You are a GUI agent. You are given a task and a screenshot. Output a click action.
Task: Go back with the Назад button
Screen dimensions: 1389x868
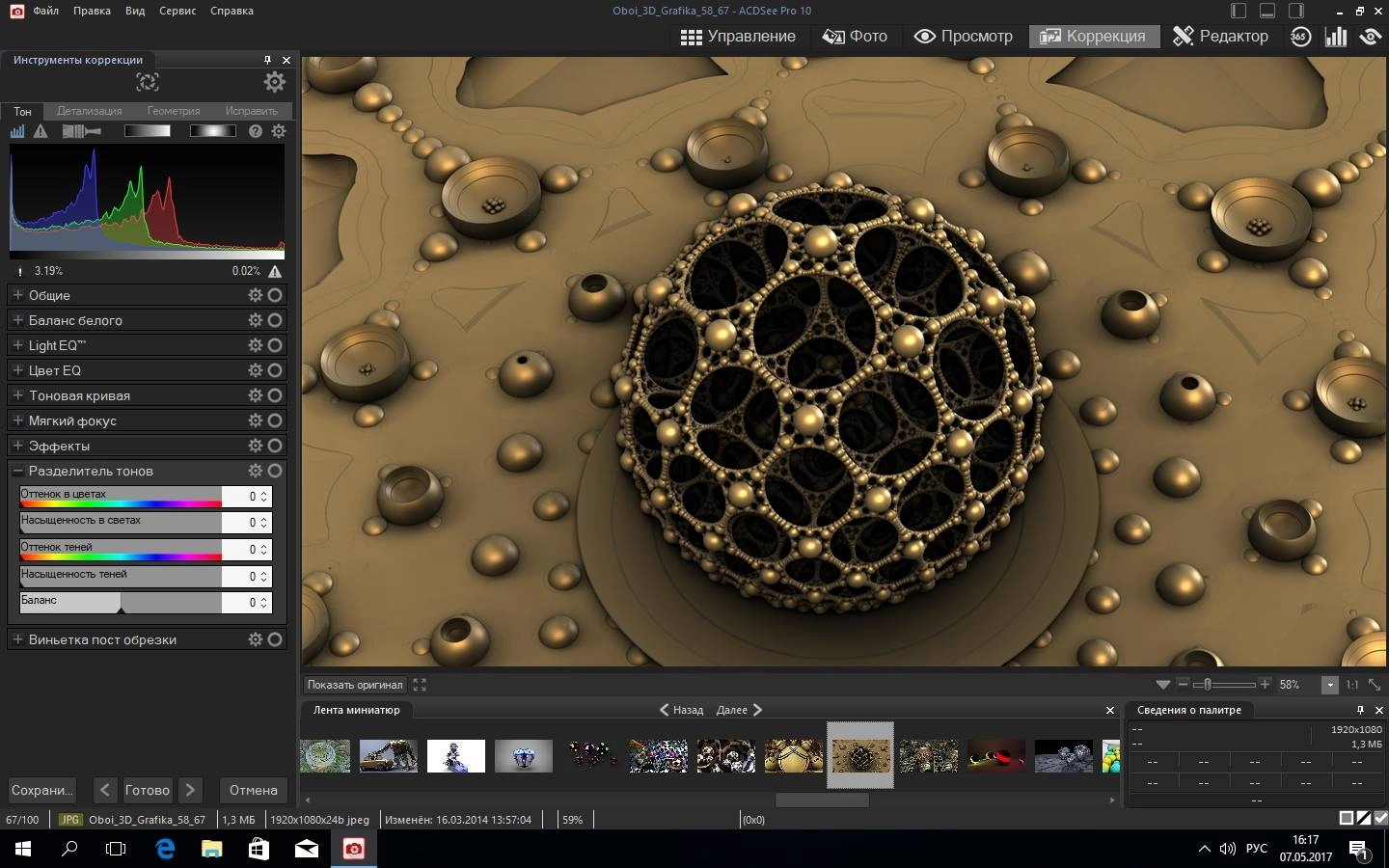pyautogui.click(x=681, y=710)
